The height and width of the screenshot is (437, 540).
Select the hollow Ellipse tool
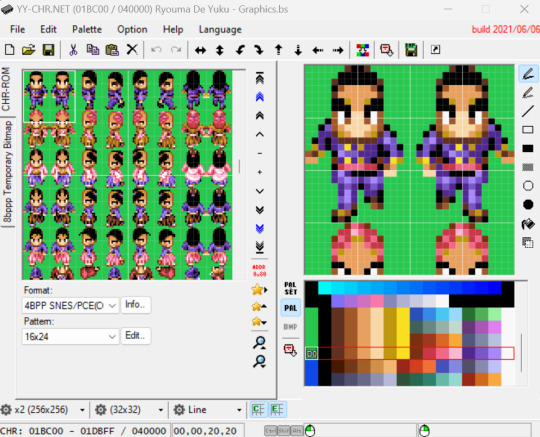click(x=528, y=186)
